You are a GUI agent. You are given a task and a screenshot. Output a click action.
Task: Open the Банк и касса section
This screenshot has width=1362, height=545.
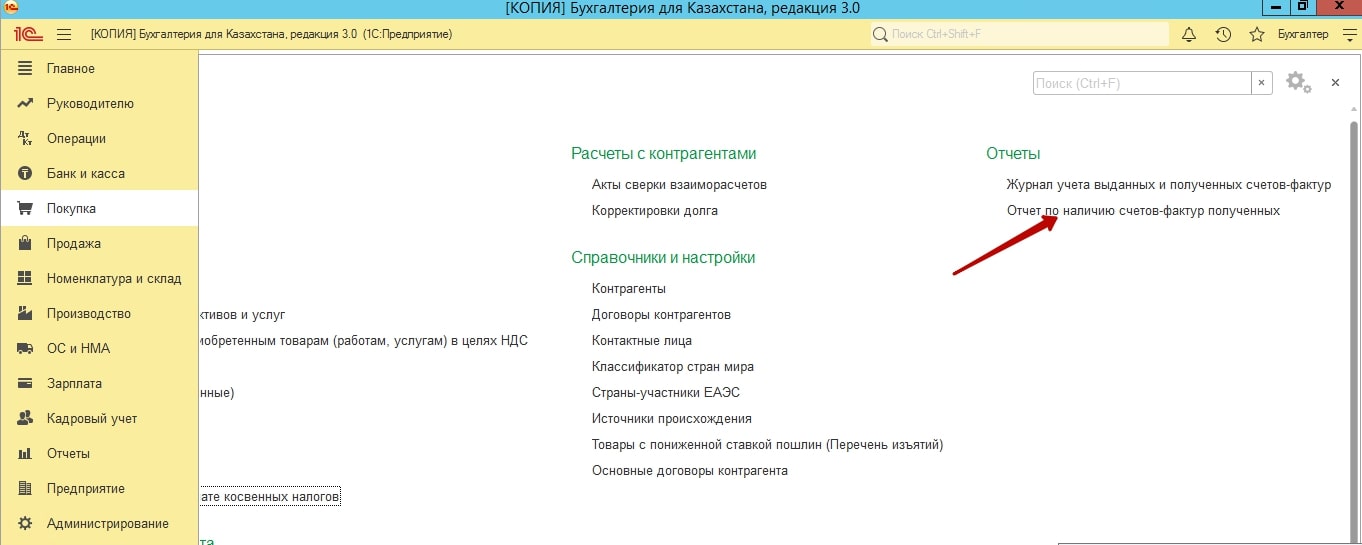(85, 173)
